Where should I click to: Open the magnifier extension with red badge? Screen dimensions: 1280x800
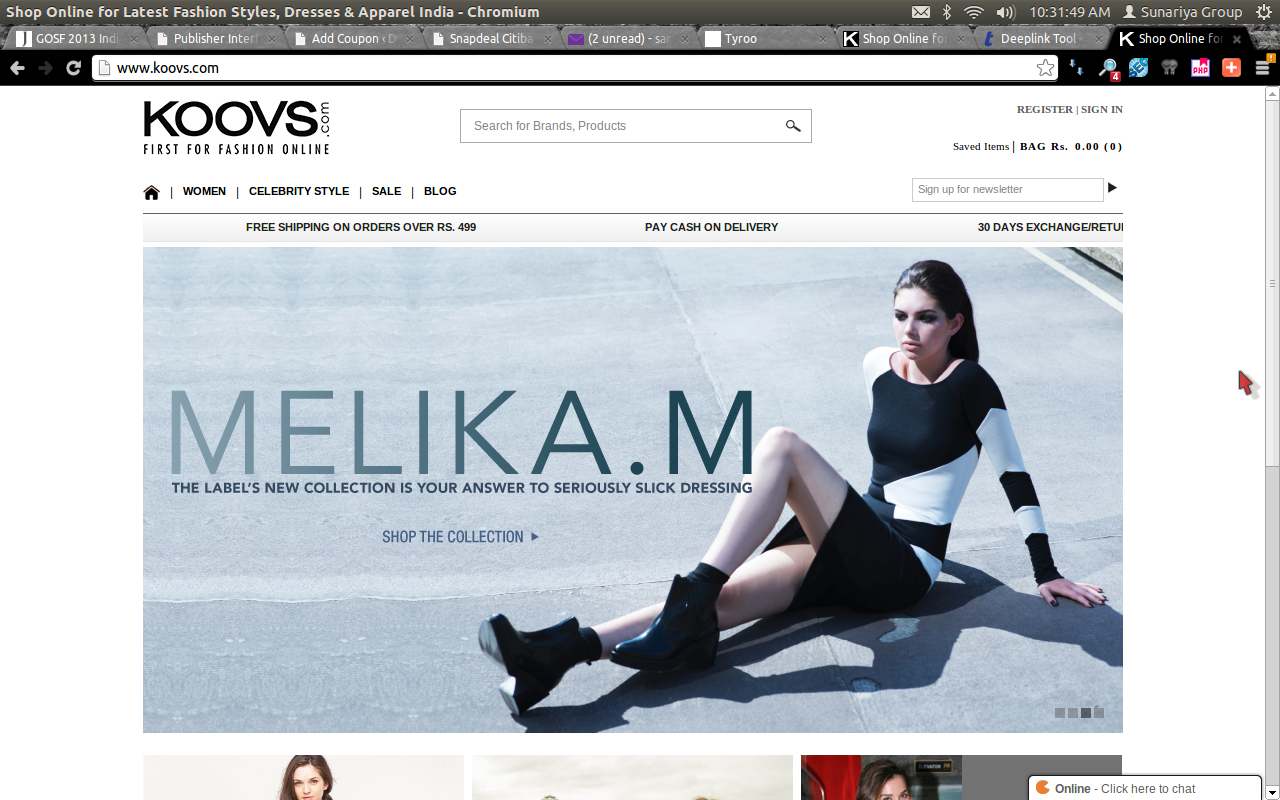[x=1108, y=68]
